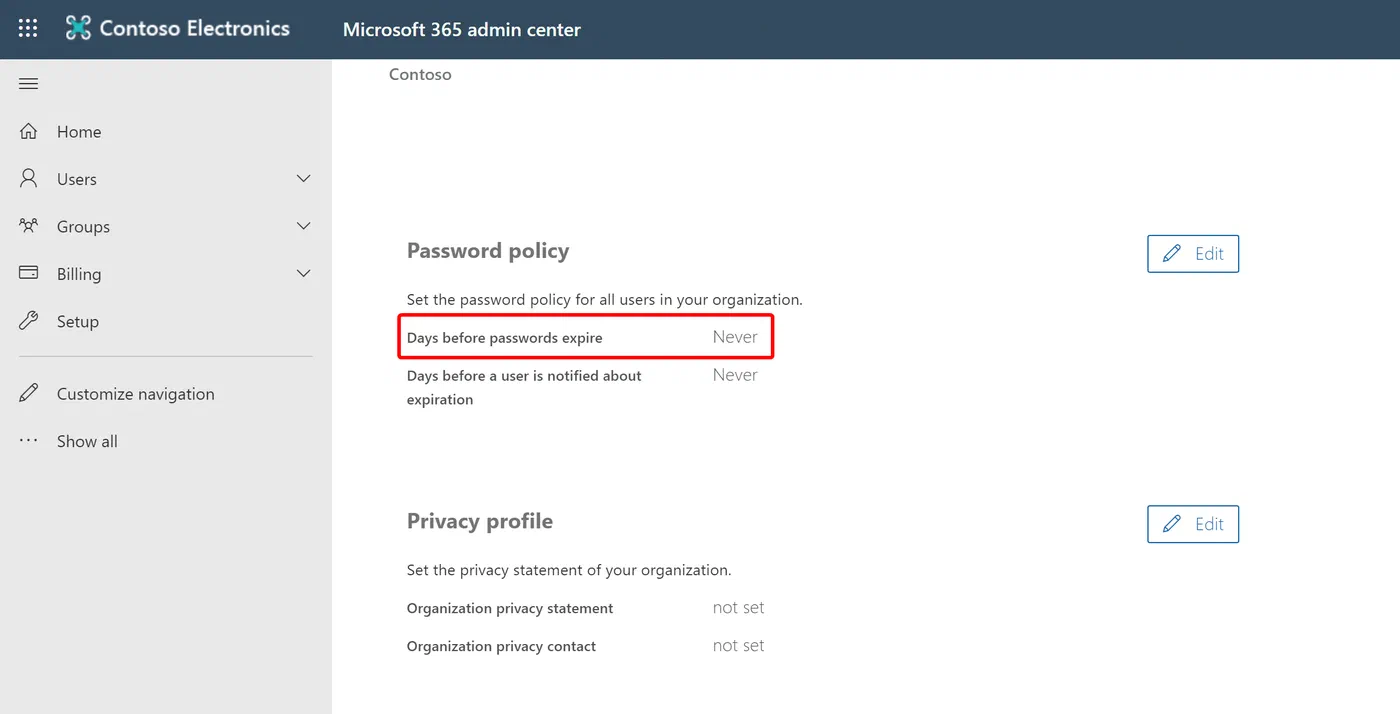Click Never value for expiration notification
This screenshot has width=1400, height=714.
click(735, 375)
